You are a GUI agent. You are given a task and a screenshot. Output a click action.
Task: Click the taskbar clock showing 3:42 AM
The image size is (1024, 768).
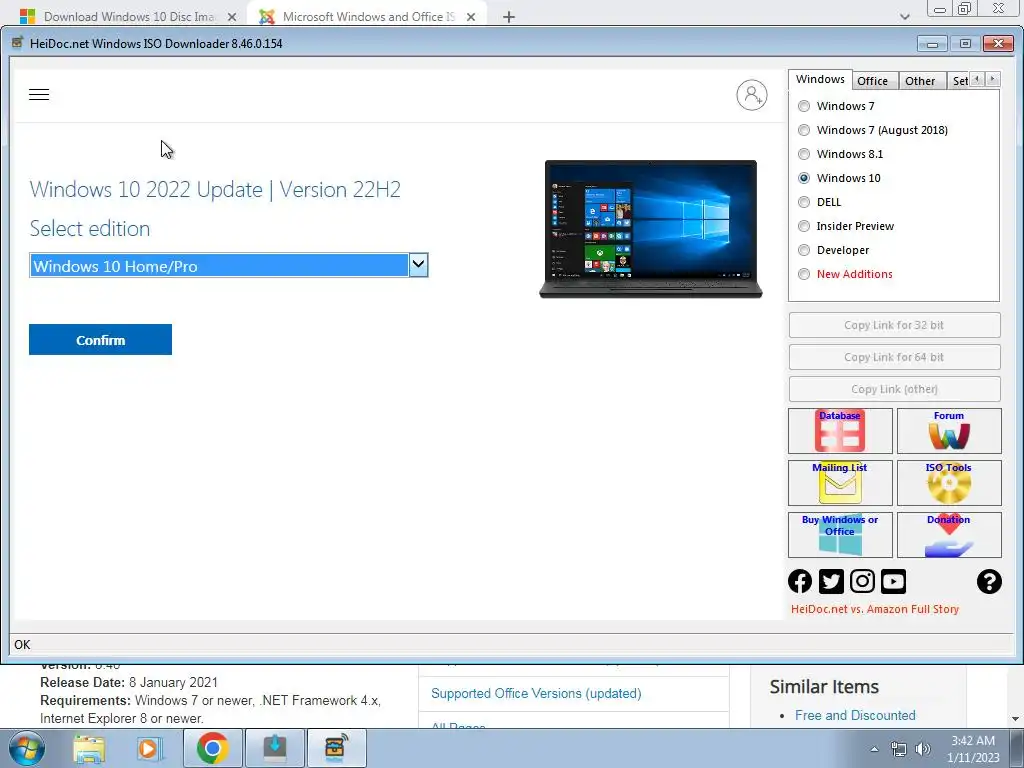[x=973, y=749]
